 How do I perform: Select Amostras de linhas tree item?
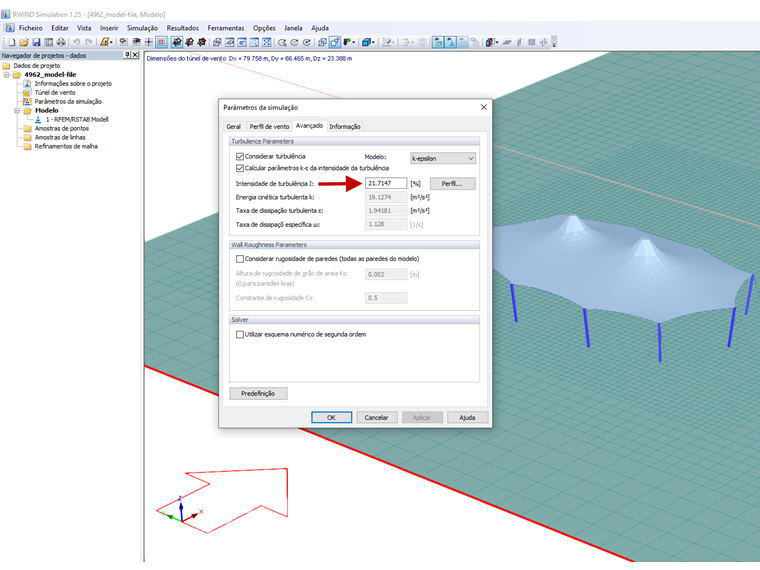coord(60,137)
